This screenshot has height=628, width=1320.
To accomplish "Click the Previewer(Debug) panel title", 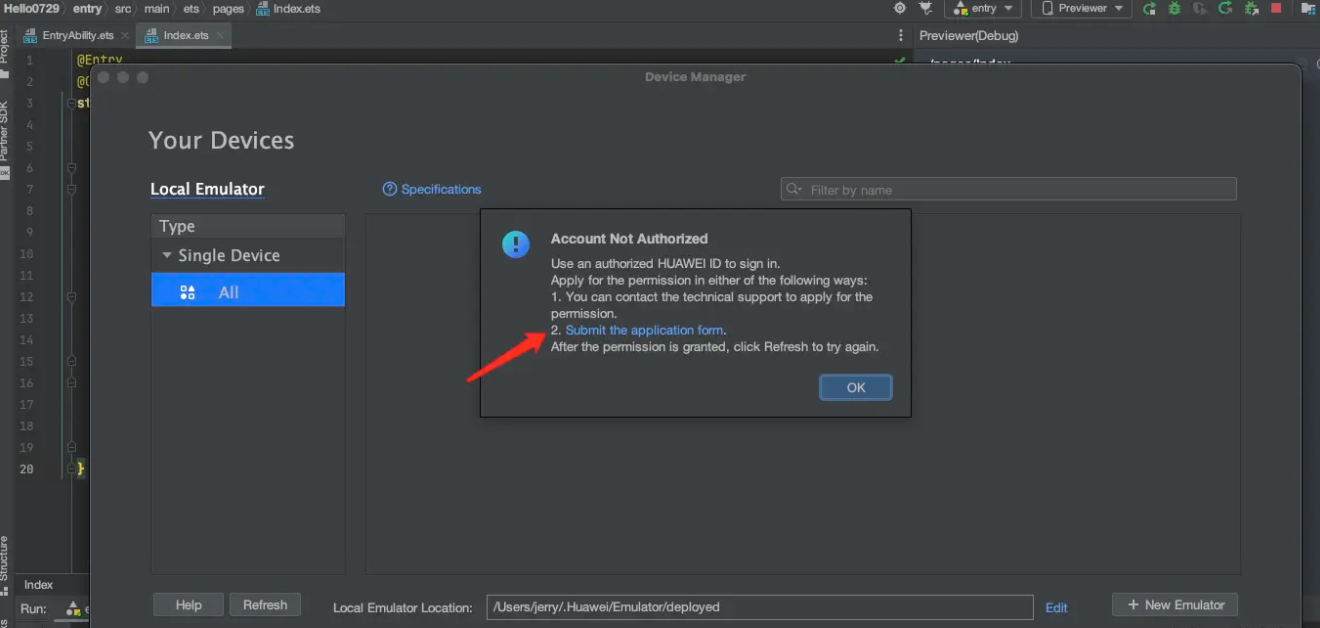I will pyautogui.click(x=969, y=35).
